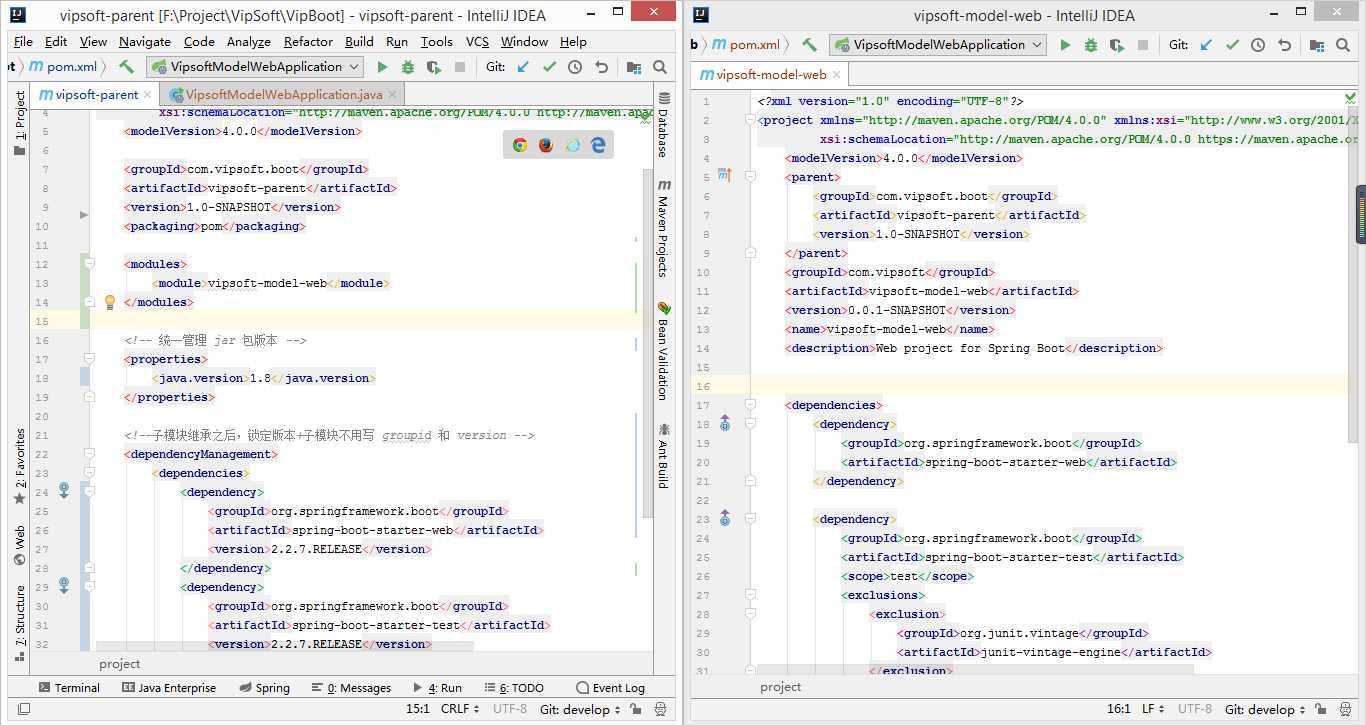Change LF line separator in right status bar

click(x=1154, y=709)
